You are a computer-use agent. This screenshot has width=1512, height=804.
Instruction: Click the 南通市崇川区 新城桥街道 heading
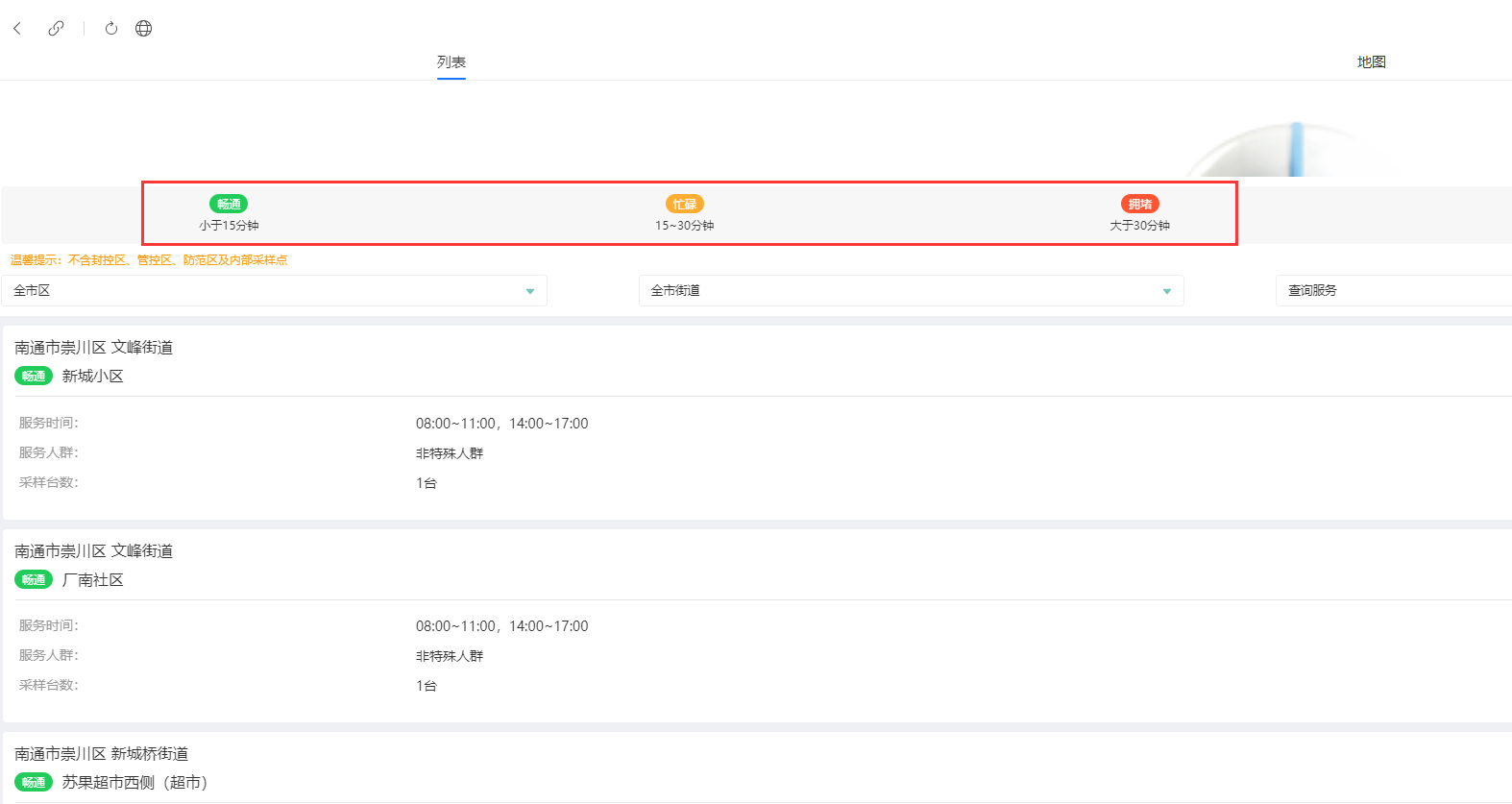point(102,754)
